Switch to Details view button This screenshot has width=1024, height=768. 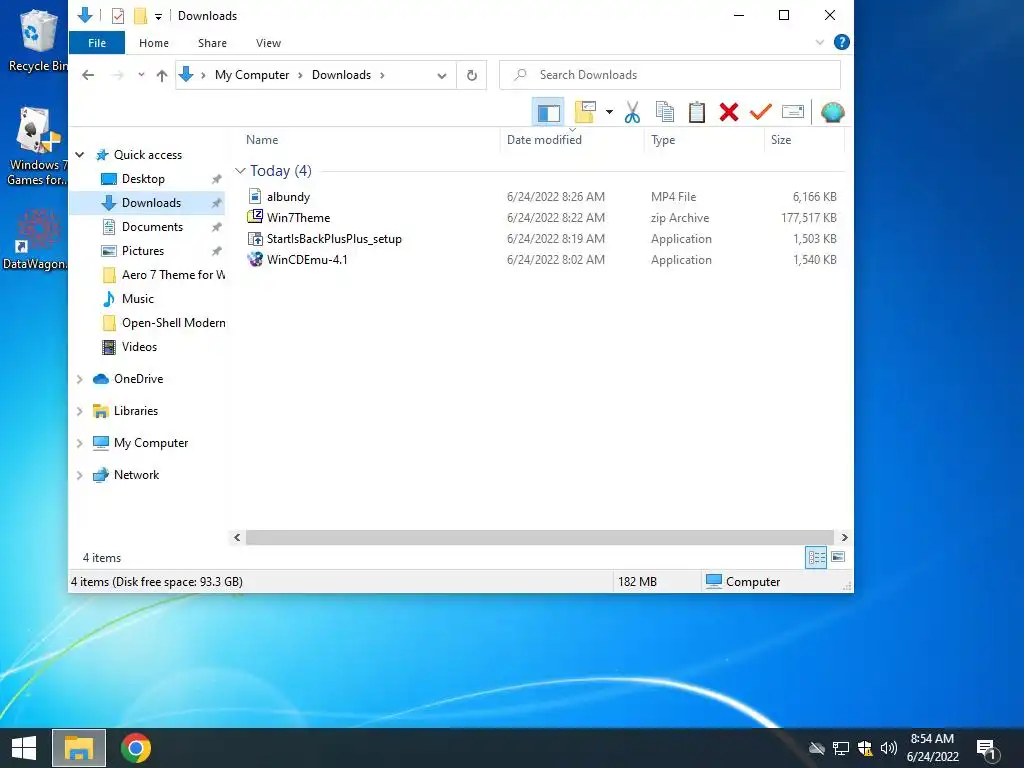[x=816, y=558]
